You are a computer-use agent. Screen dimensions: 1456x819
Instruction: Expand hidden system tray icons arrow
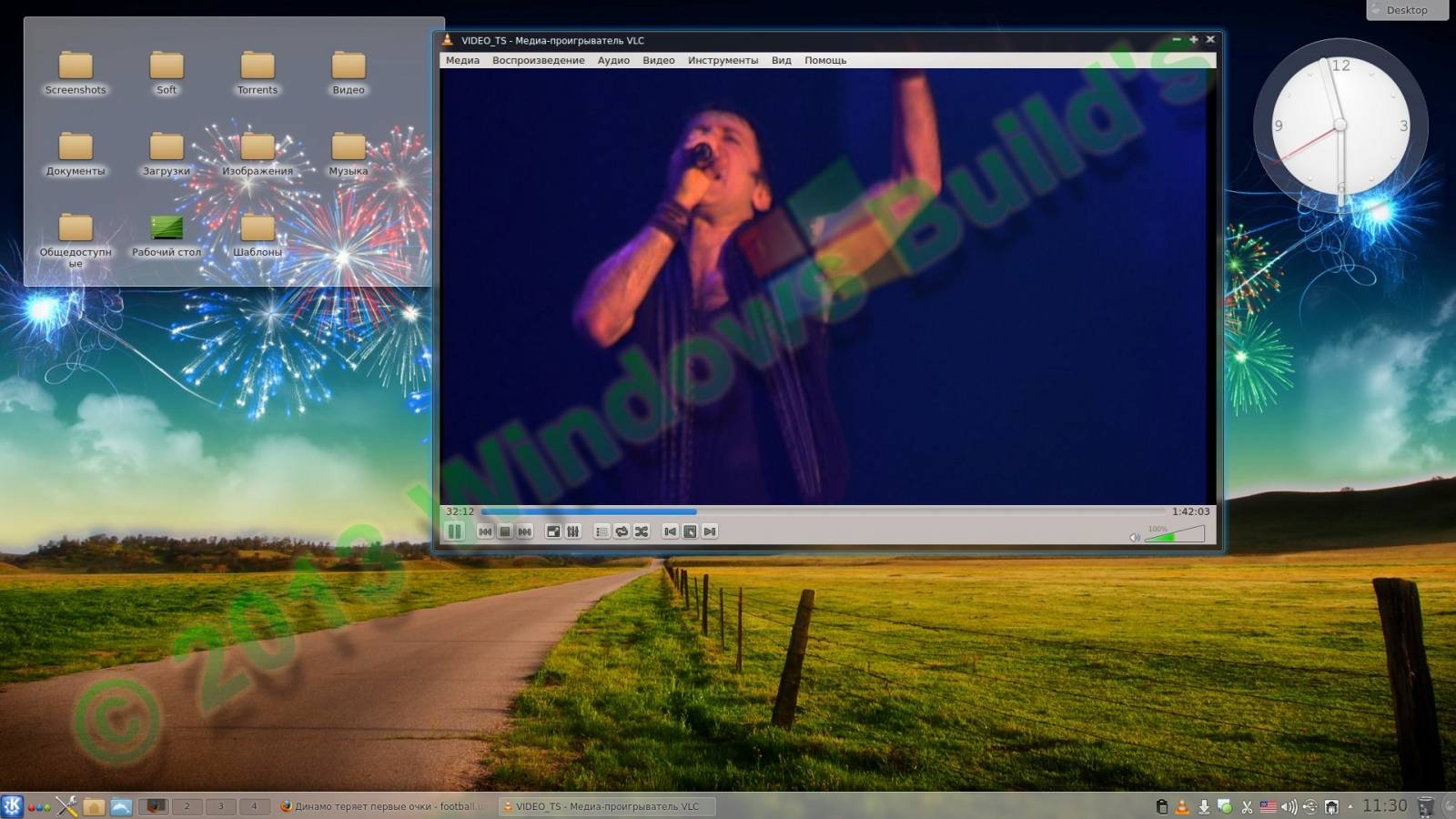[1350, 806]
